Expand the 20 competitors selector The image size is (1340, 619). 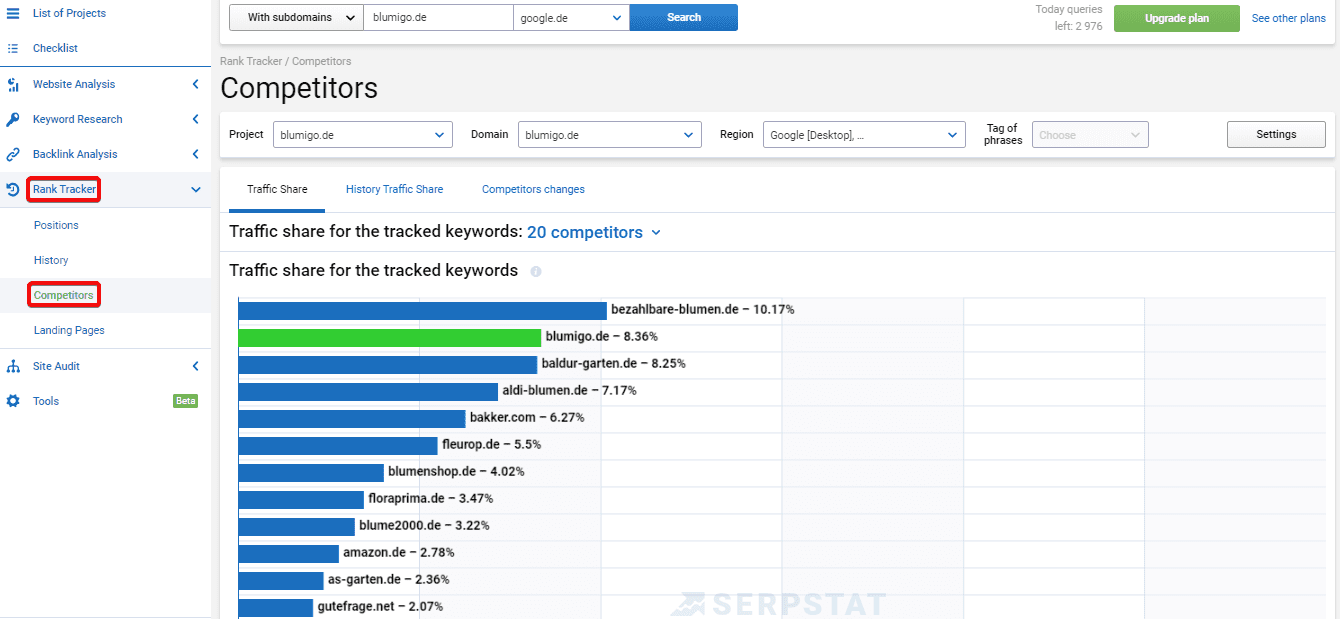(594, 232)
